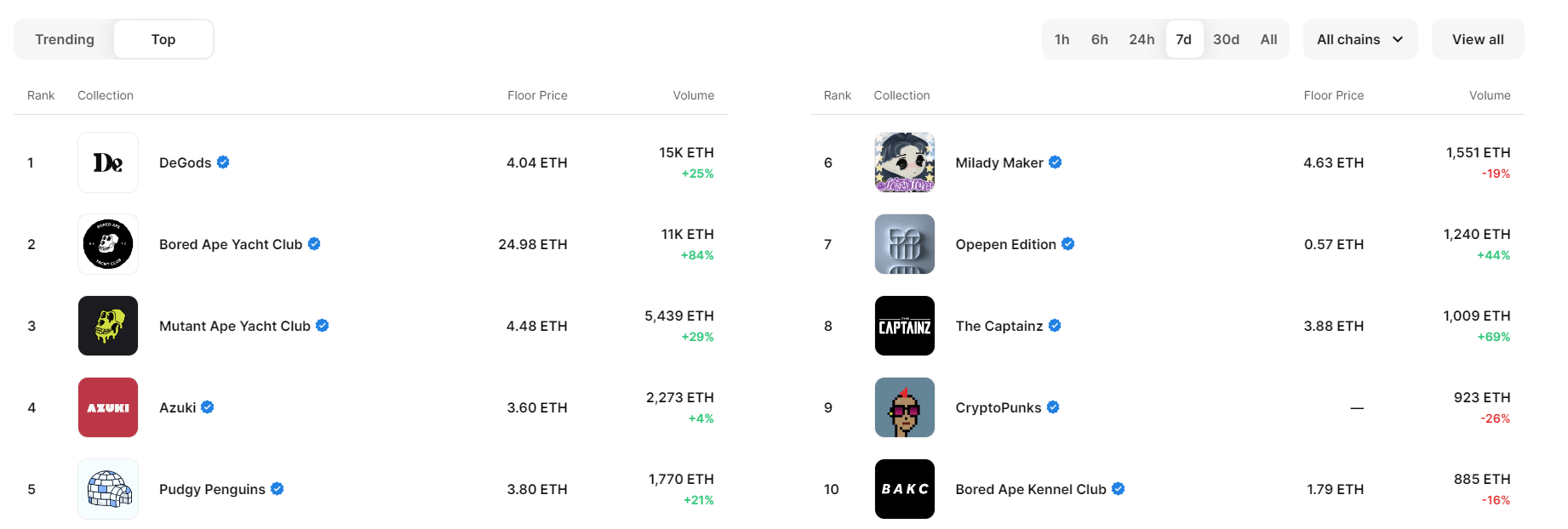This screenshot has width=1568, height=529.
Task: Switch the time range to 30d
Action: pyautogui.click(x=1226, y=39)
